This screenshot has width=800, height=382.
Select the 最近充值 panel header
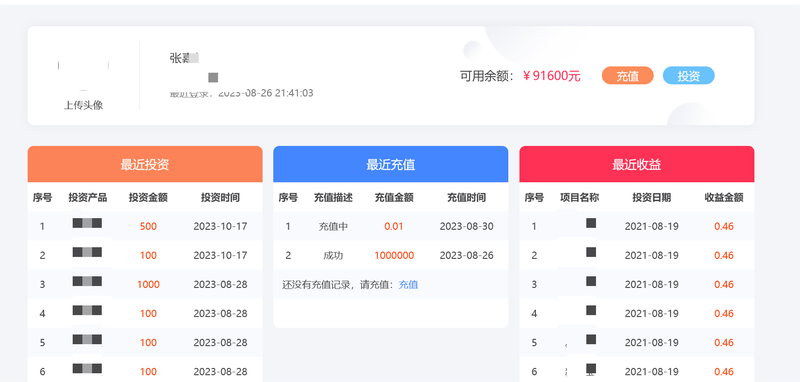tap(391, 164)
